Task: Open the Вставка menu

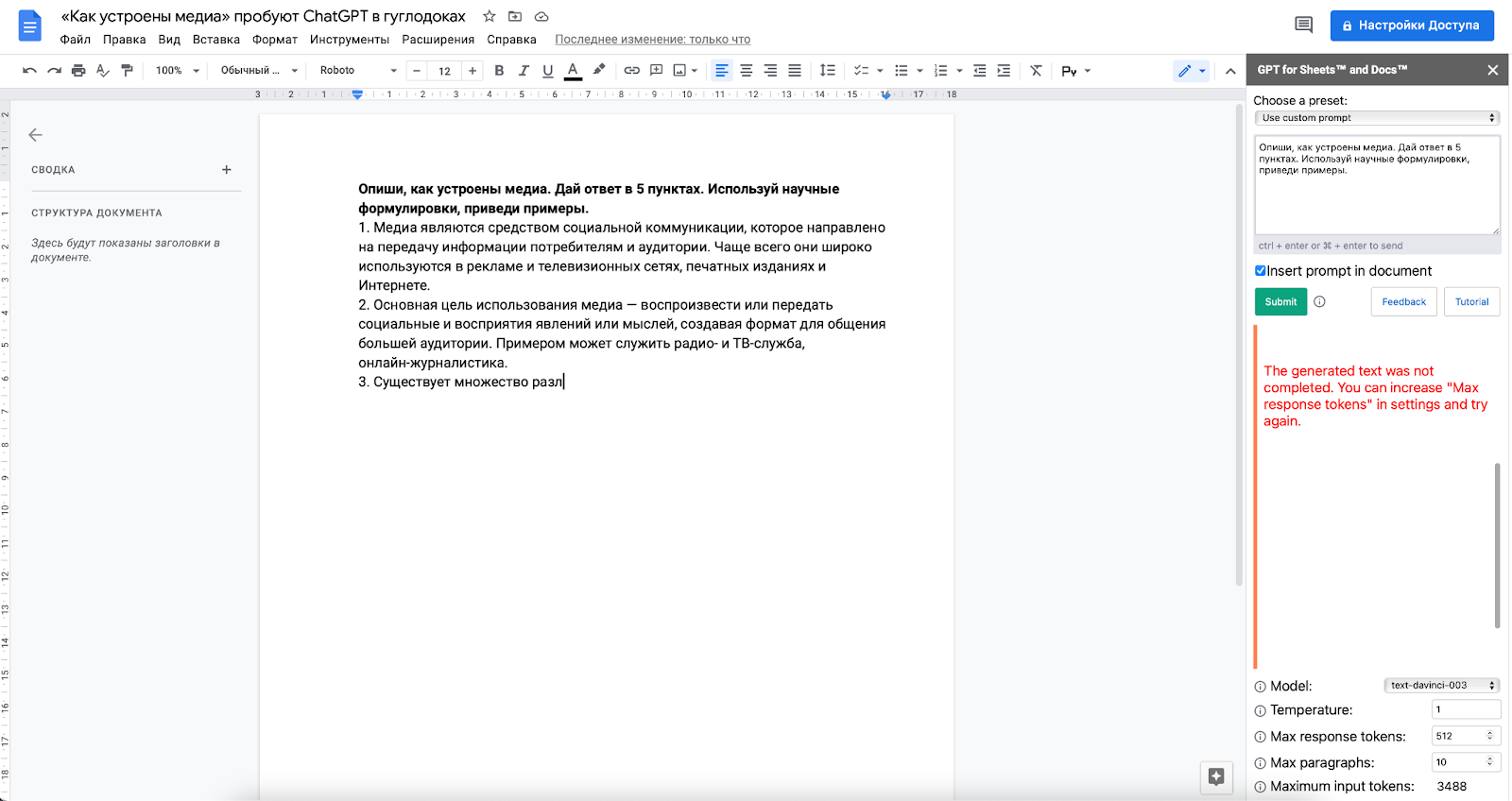Action: coord(216,40)
